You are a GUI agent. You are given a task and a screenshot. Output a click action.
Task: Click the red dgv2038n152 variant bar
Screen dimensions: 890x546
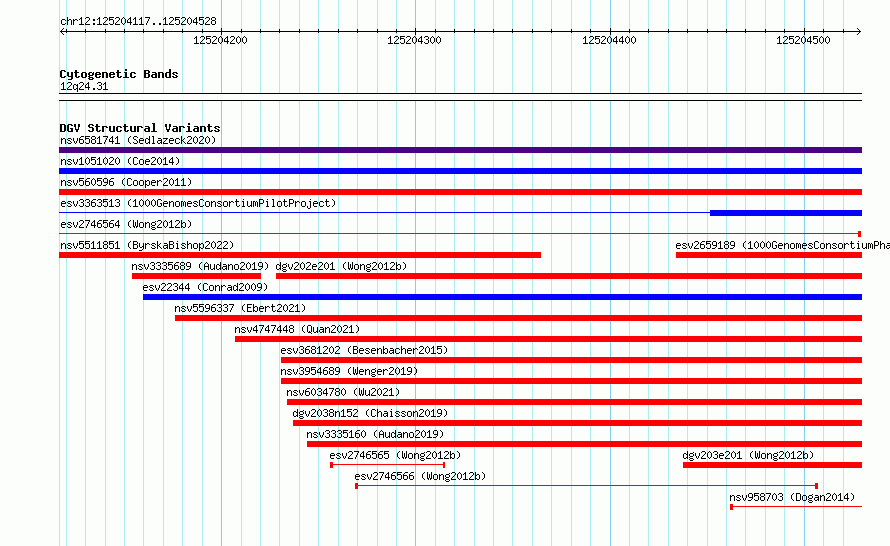pos(577,423)
